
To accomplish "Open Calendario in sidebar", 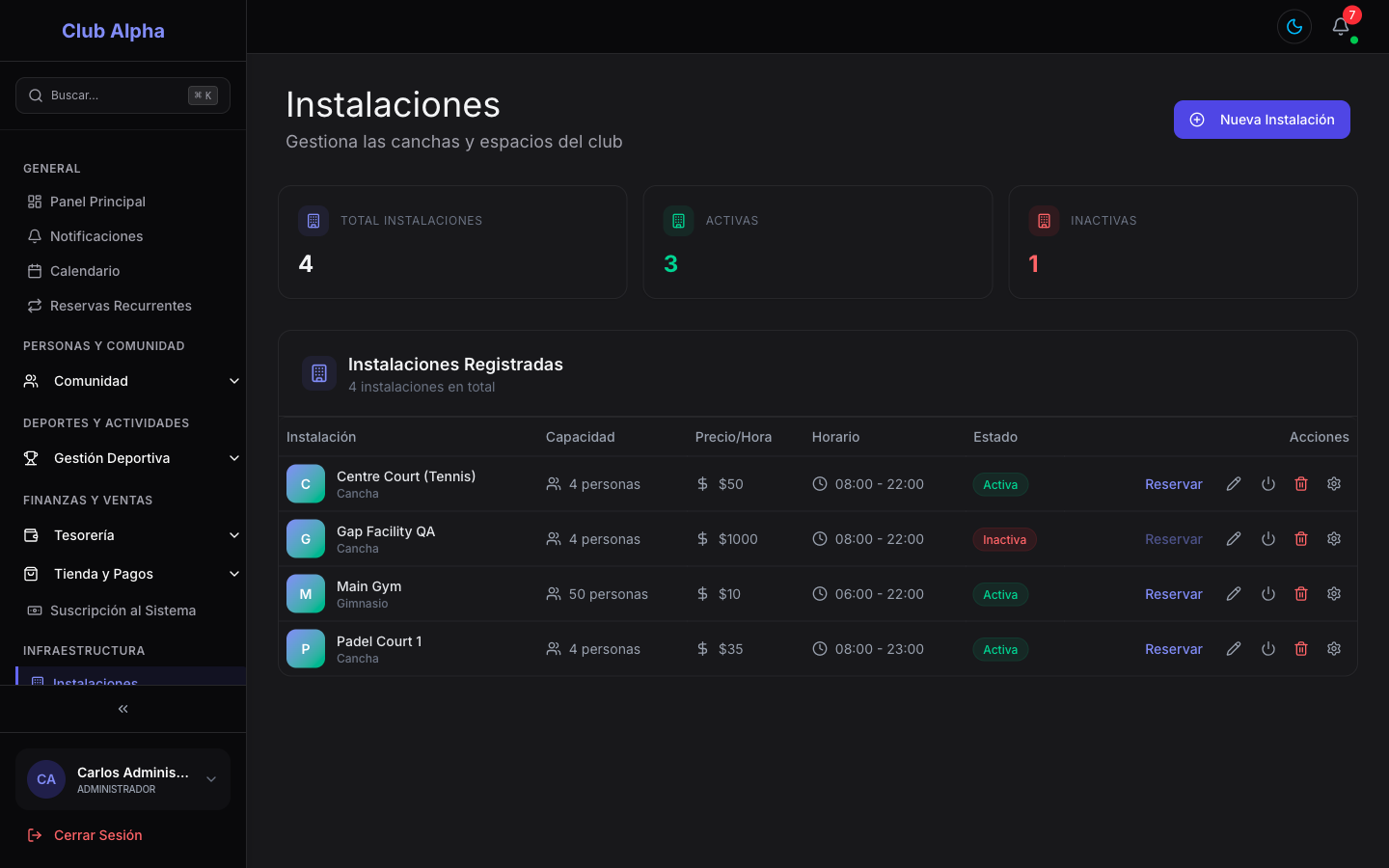I will [123, 271].
